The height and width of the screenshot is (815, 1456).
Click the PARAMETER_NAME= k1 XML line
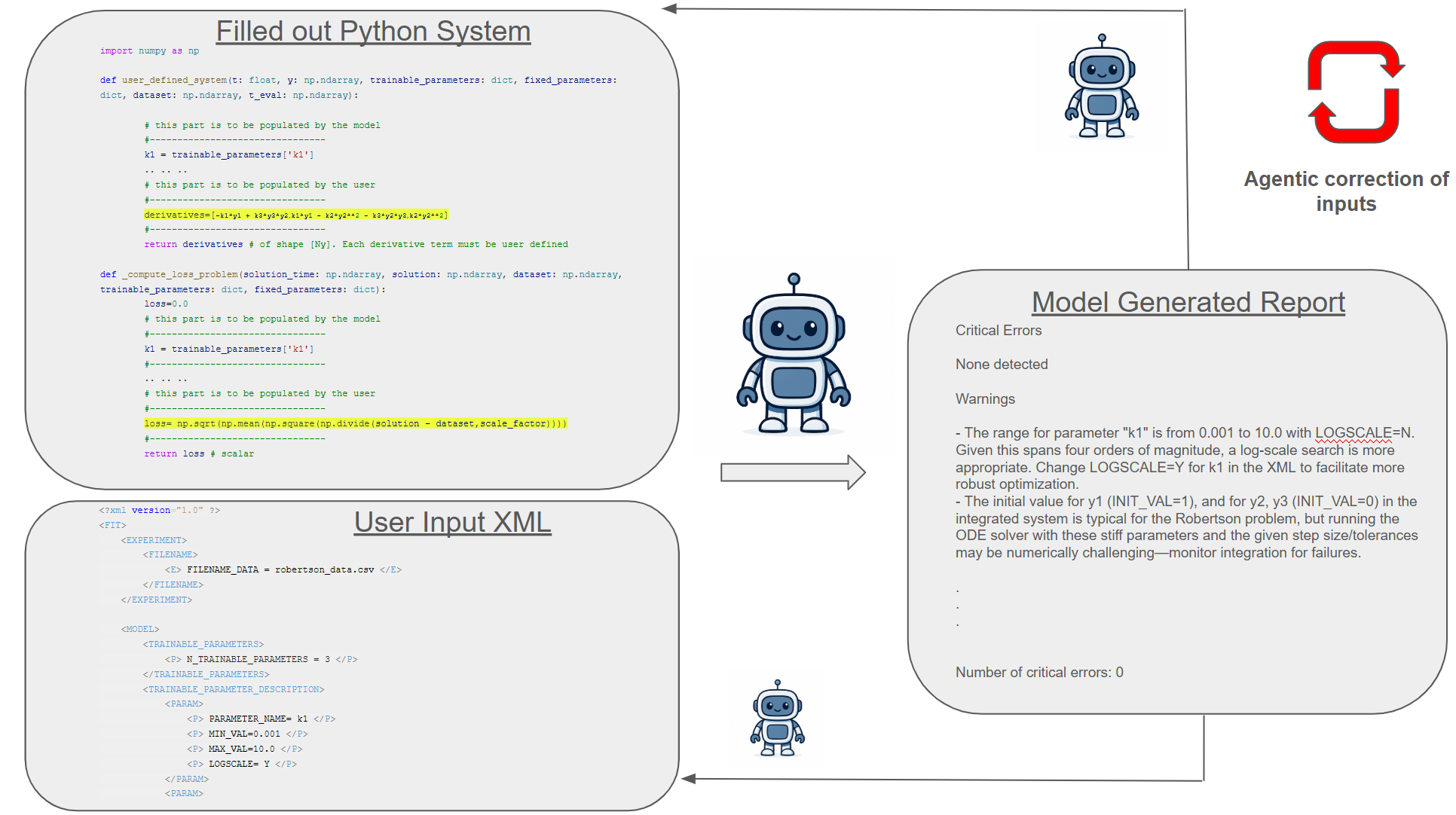point(260,719)
